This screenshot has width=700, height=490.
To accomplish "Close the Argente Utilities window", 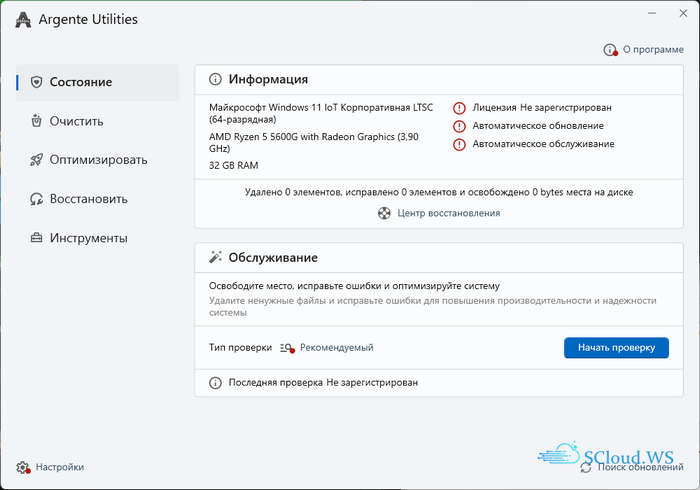I will click(x=683, y=13).
